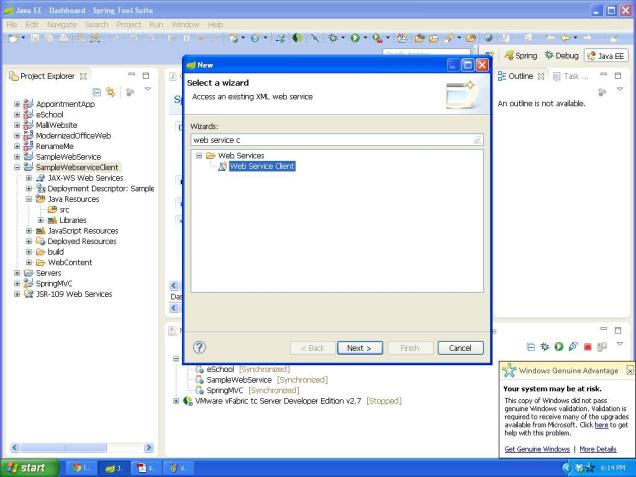Select Deployed Resources node
The height and width of the screenshot is (477, 636).
click(82, 241)
